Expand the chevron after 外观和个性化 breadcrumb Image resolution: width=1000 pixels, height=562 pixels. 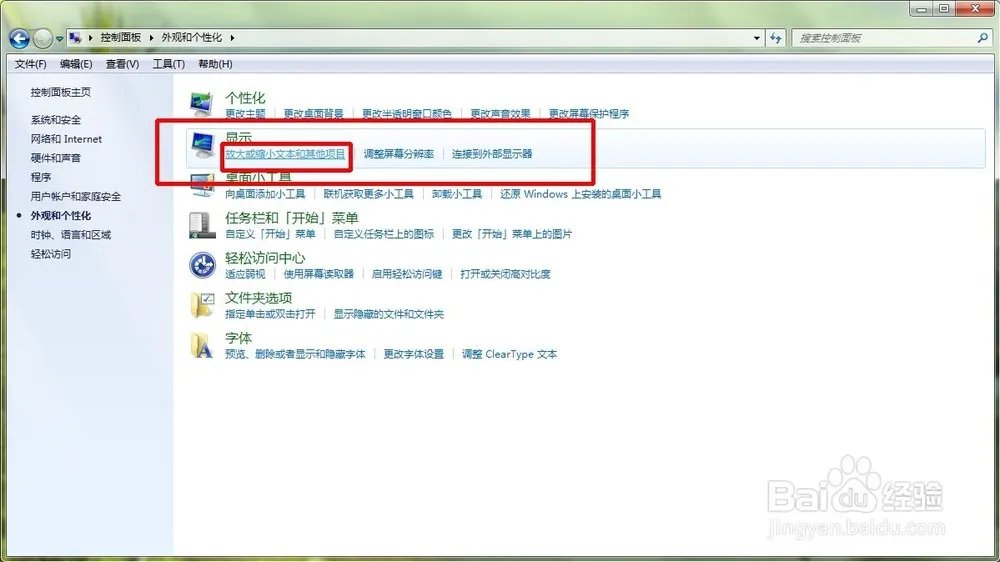tap(232, 38)
